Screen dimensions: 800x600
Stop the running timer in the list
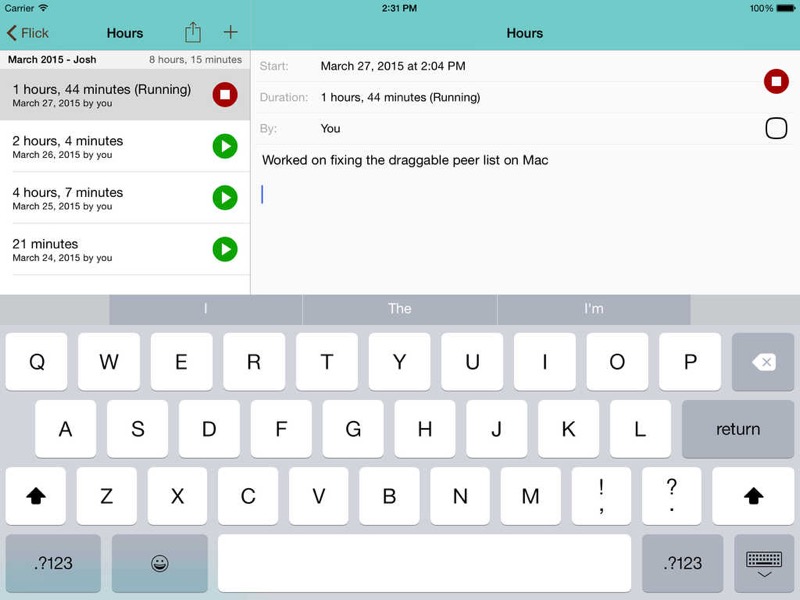pos(225,95)
